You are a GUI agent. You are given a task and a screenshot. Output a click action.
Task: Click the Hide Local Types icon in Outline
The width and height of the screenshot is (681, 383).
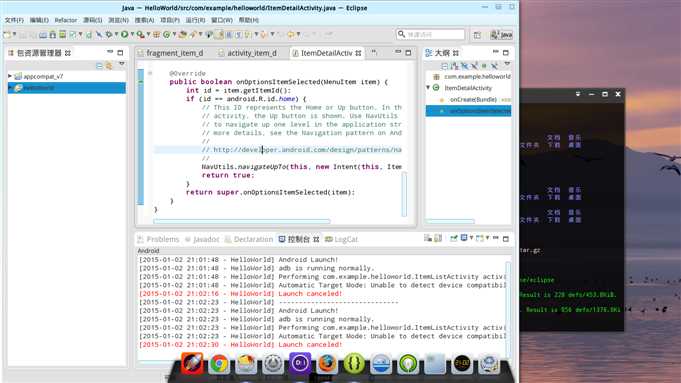coord(494,66)
